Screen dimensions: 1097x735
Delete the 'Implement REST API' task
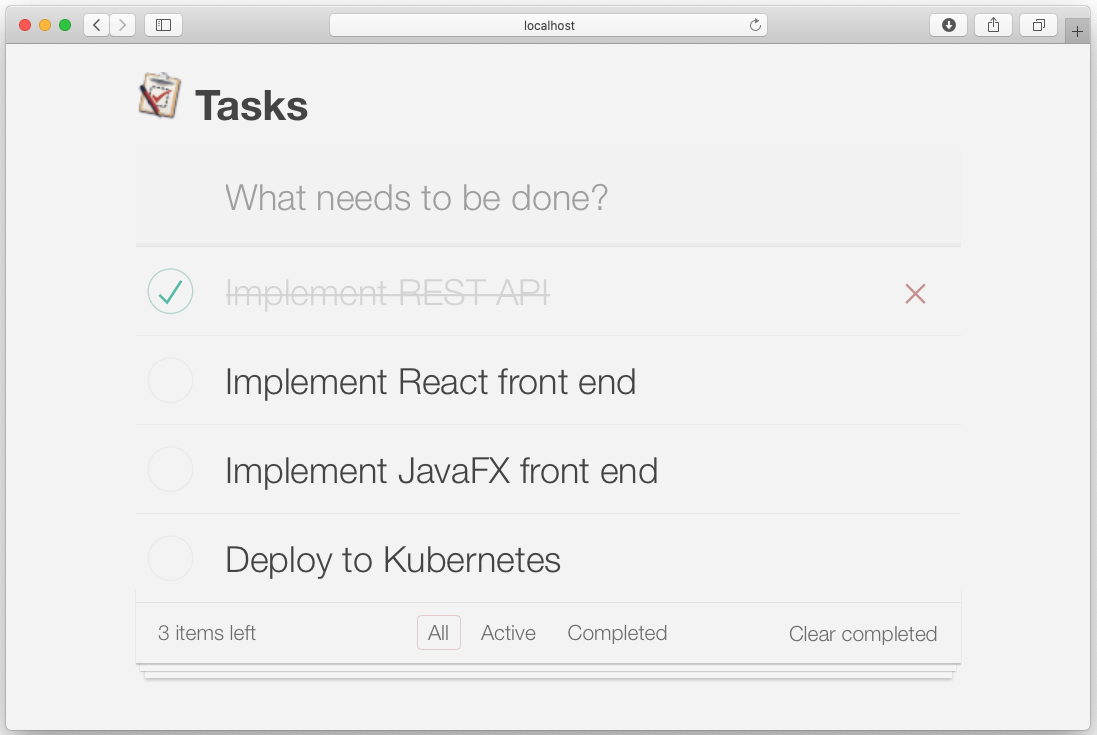(915, 293)
